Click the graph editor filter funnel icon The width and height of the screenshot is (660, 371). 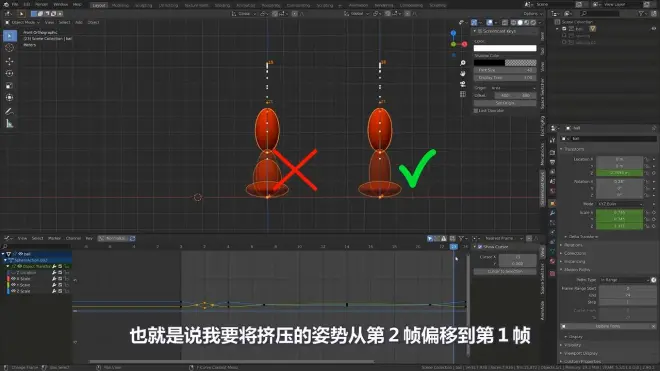click(x=461, y=238)
